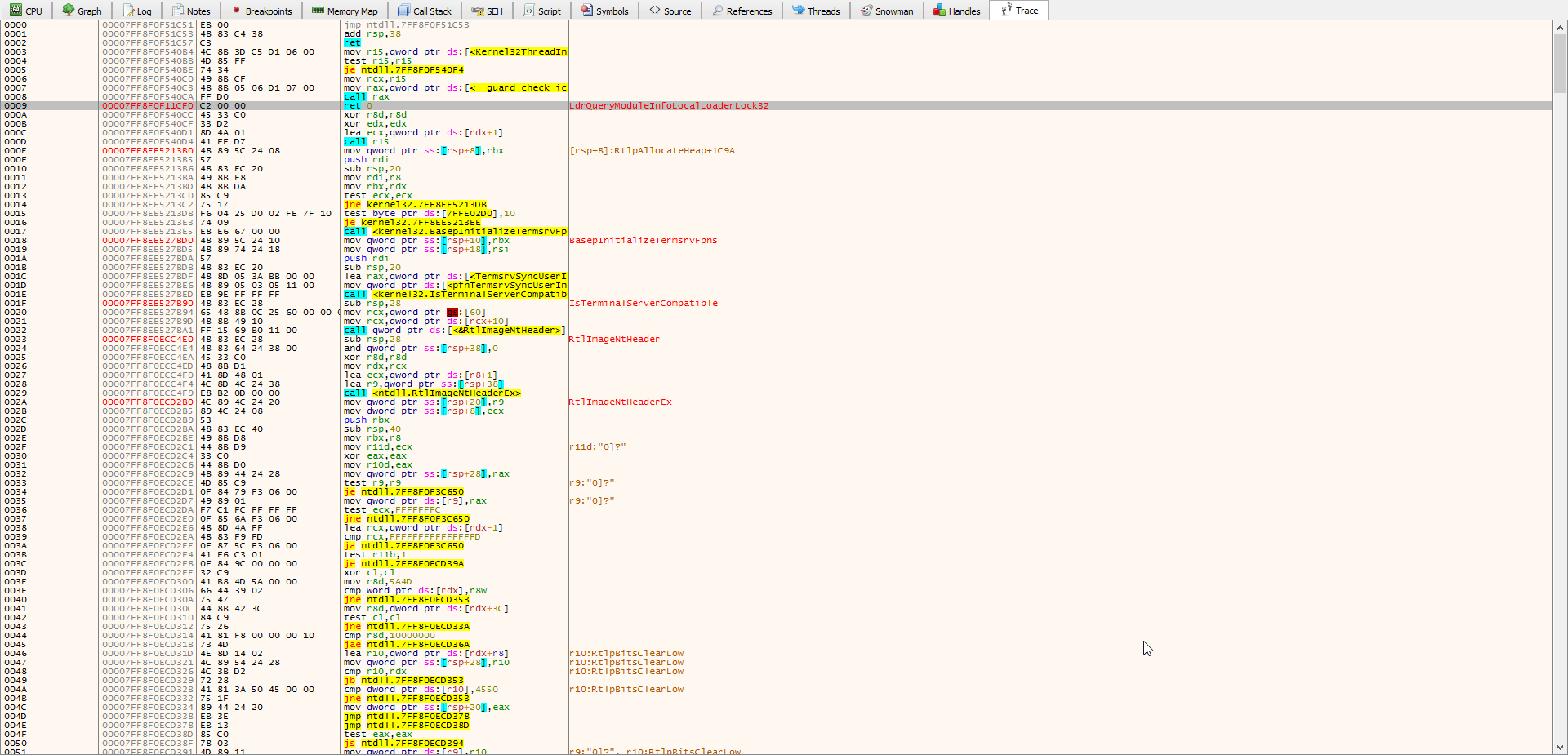Click the jne kernel32.7FF8EE5213DB instruction
Image resolution: width=1568 pixels, height=755 pixels.
click(415, 204)
